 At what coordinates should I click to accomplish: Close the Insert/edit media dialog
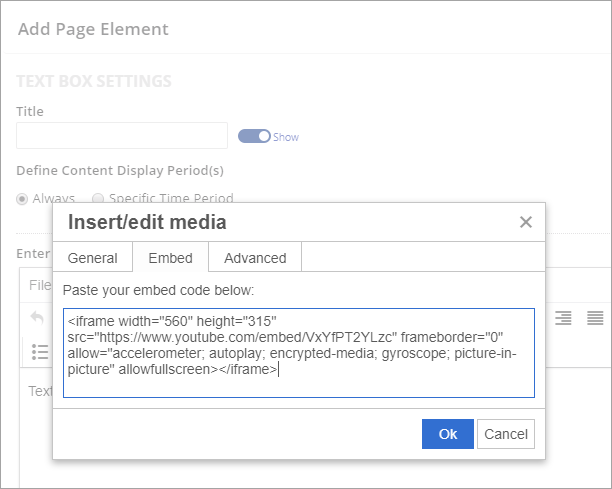526,222
